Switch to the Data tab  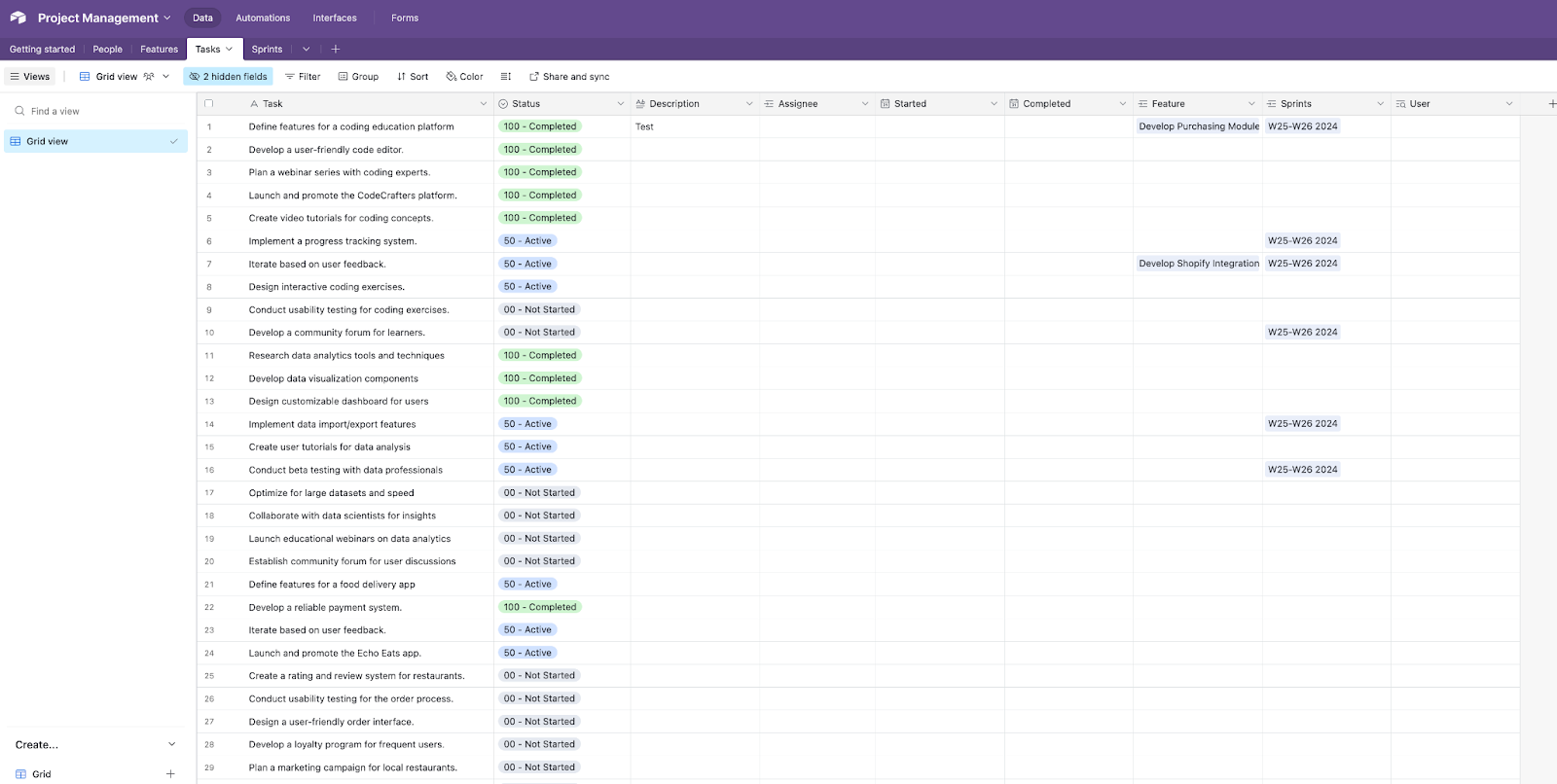tap(202, 18)
